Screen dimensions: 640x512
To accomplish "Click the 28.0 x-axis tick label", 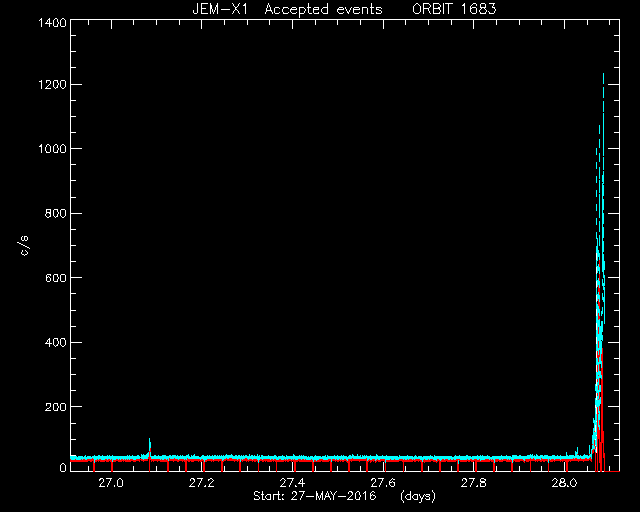I will click(x=564, y=483).
